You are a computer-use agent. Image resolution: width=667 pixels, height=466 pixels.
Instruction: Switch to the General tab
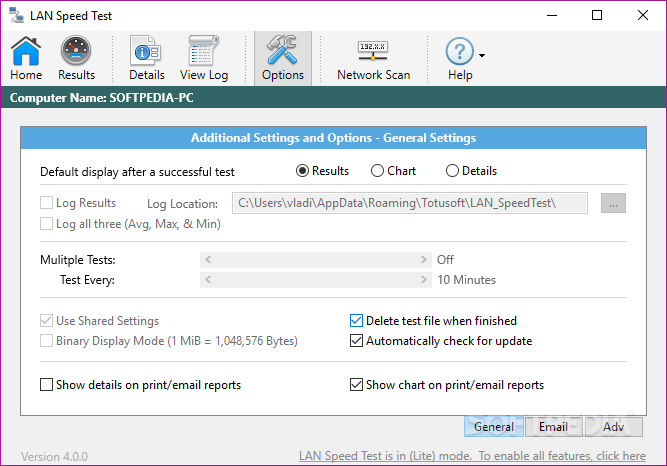[x=494, y=426]
